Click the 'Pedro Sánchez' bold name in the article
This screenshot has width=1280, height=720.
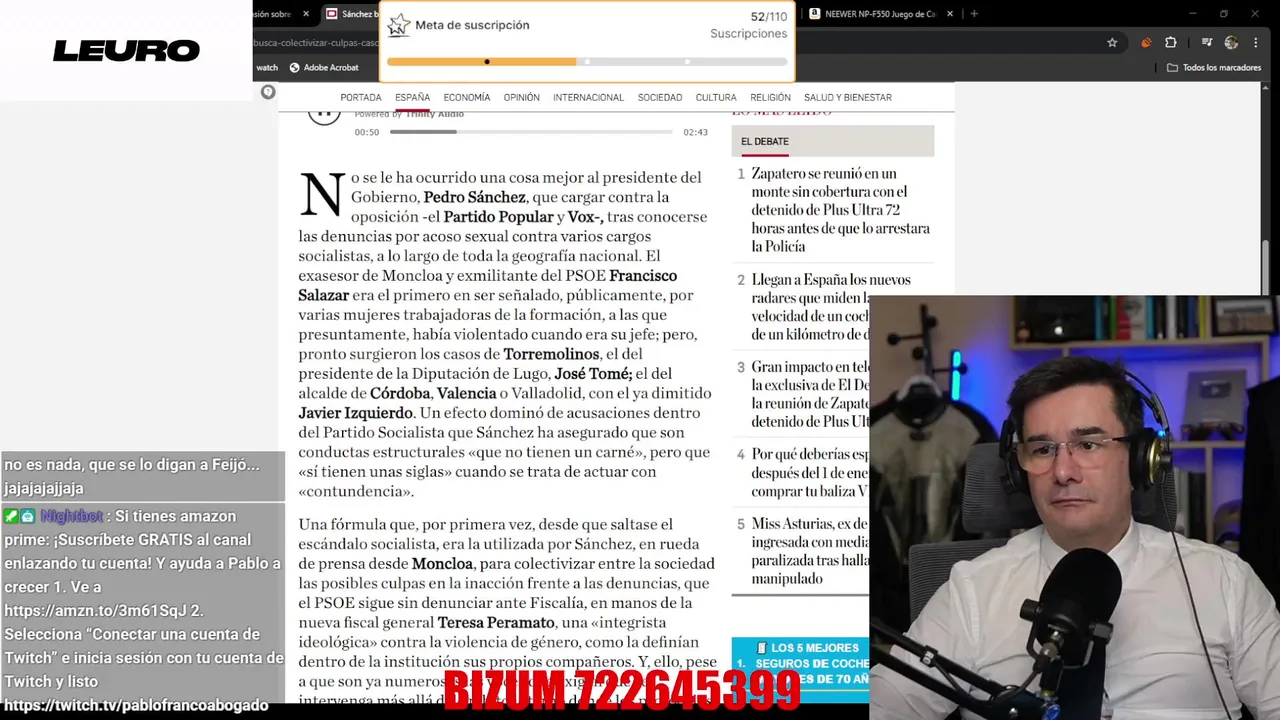[x=474, y=198]
